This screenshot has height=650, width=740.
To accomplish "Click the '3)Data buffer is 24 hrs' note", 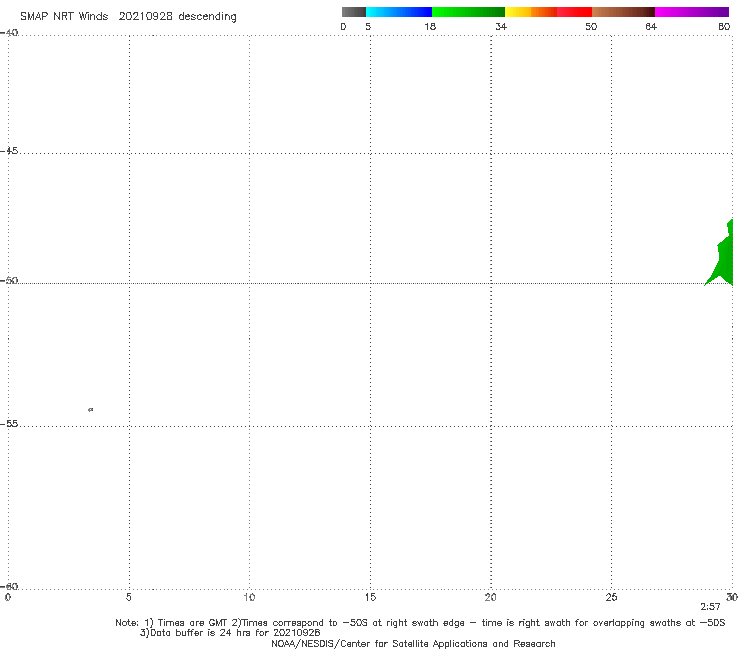I will click(230, 633).
